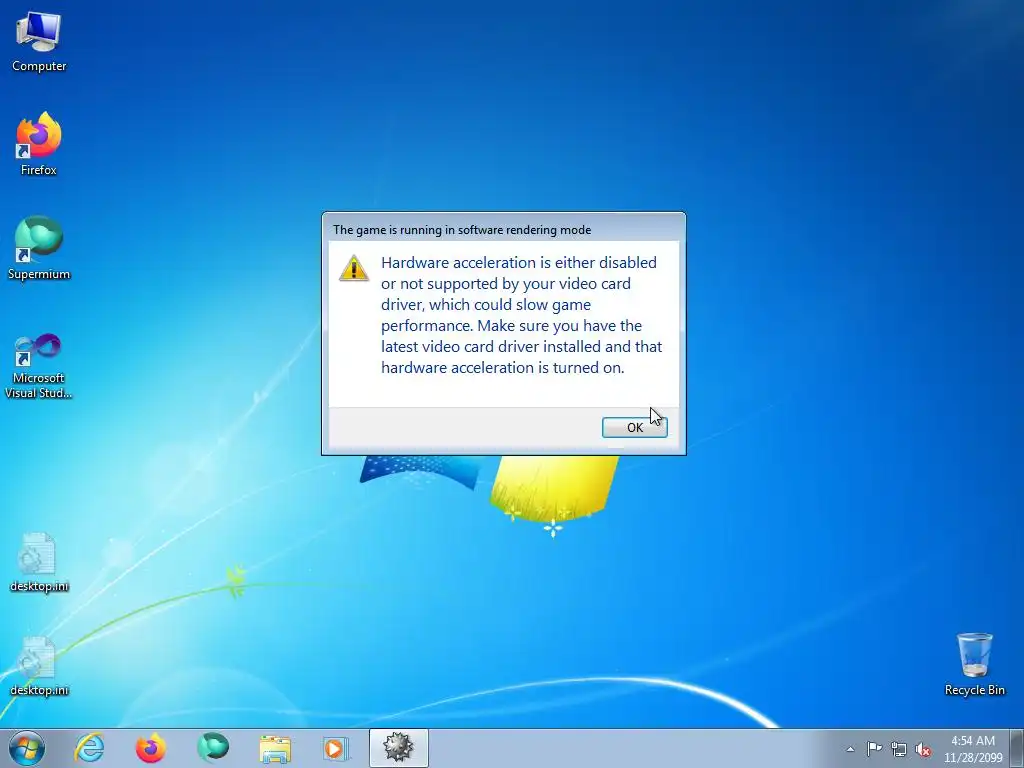Click the warning triangle icon in dialog
This screenshot has height=768, width=1024.
tap(354, 268)
